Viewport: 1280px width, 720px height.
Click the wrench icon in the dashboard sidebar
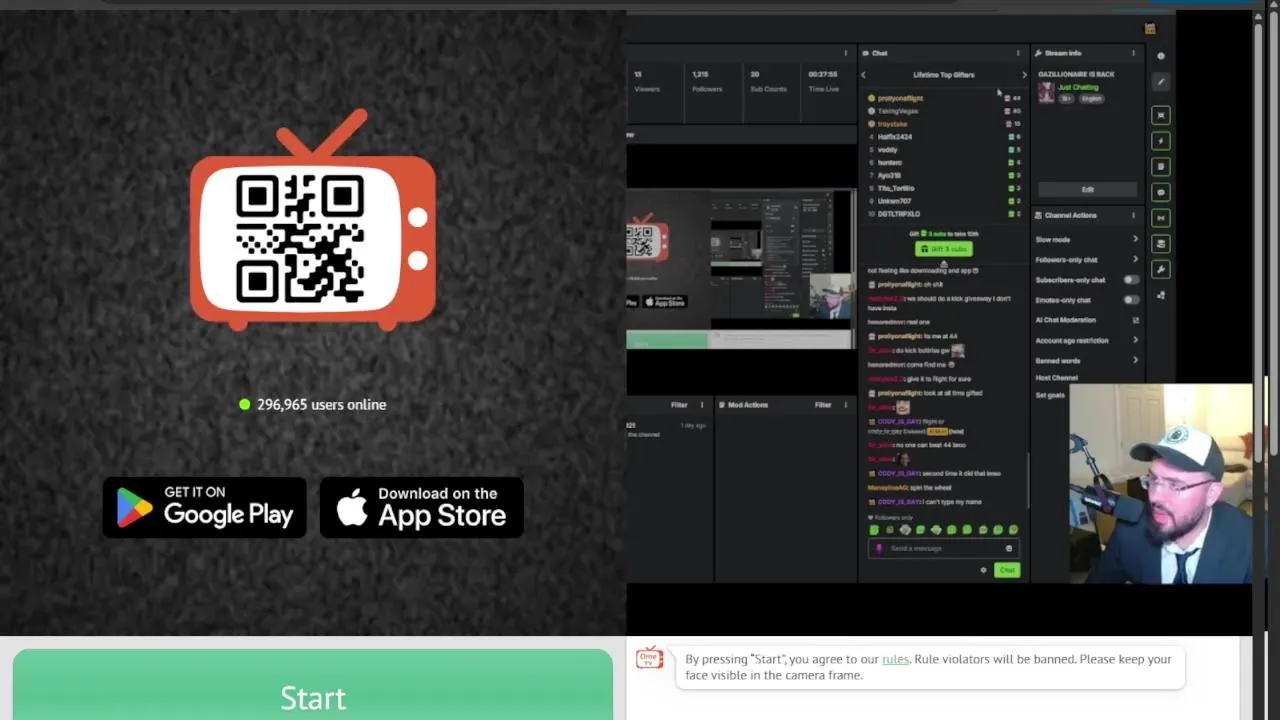pyautogui.click(x=1161, y=269)
